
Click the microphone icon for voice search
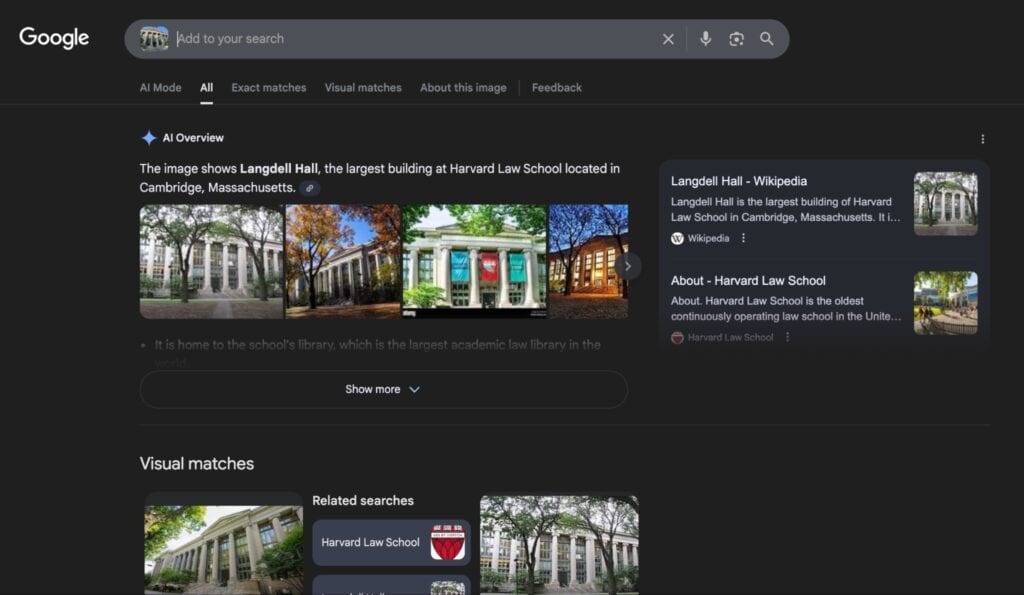coord(706,39)
